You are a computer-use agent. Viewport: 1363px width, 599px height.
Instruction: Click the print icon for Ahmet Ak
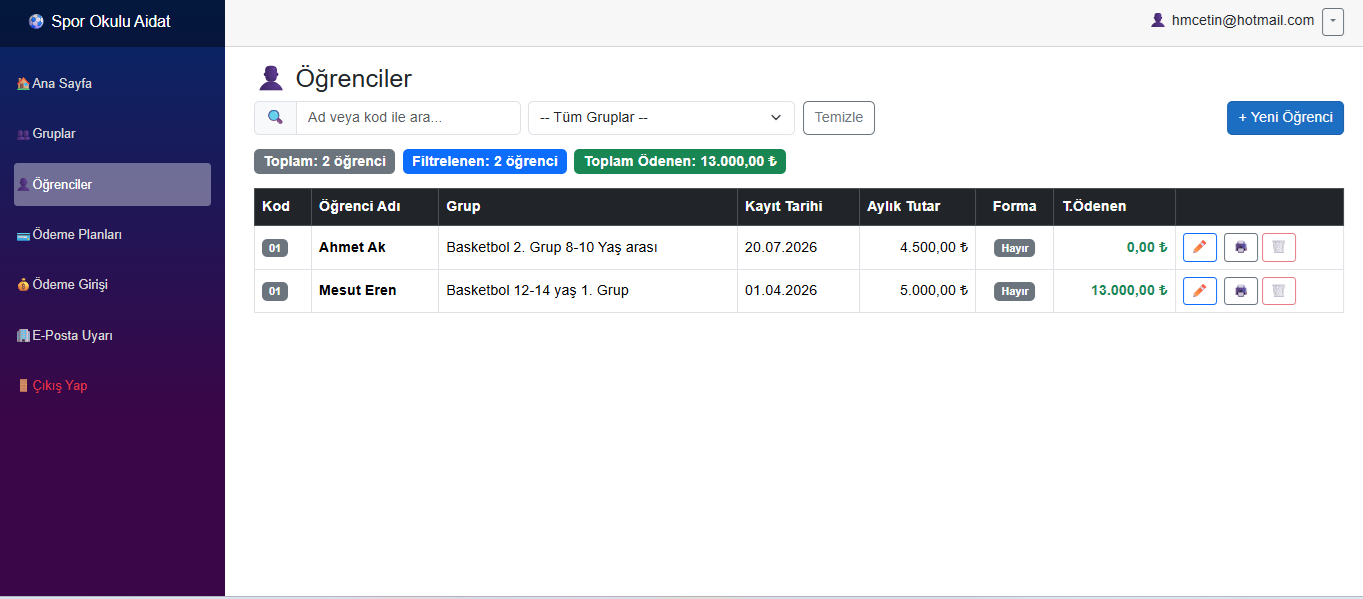(1241, 247)
